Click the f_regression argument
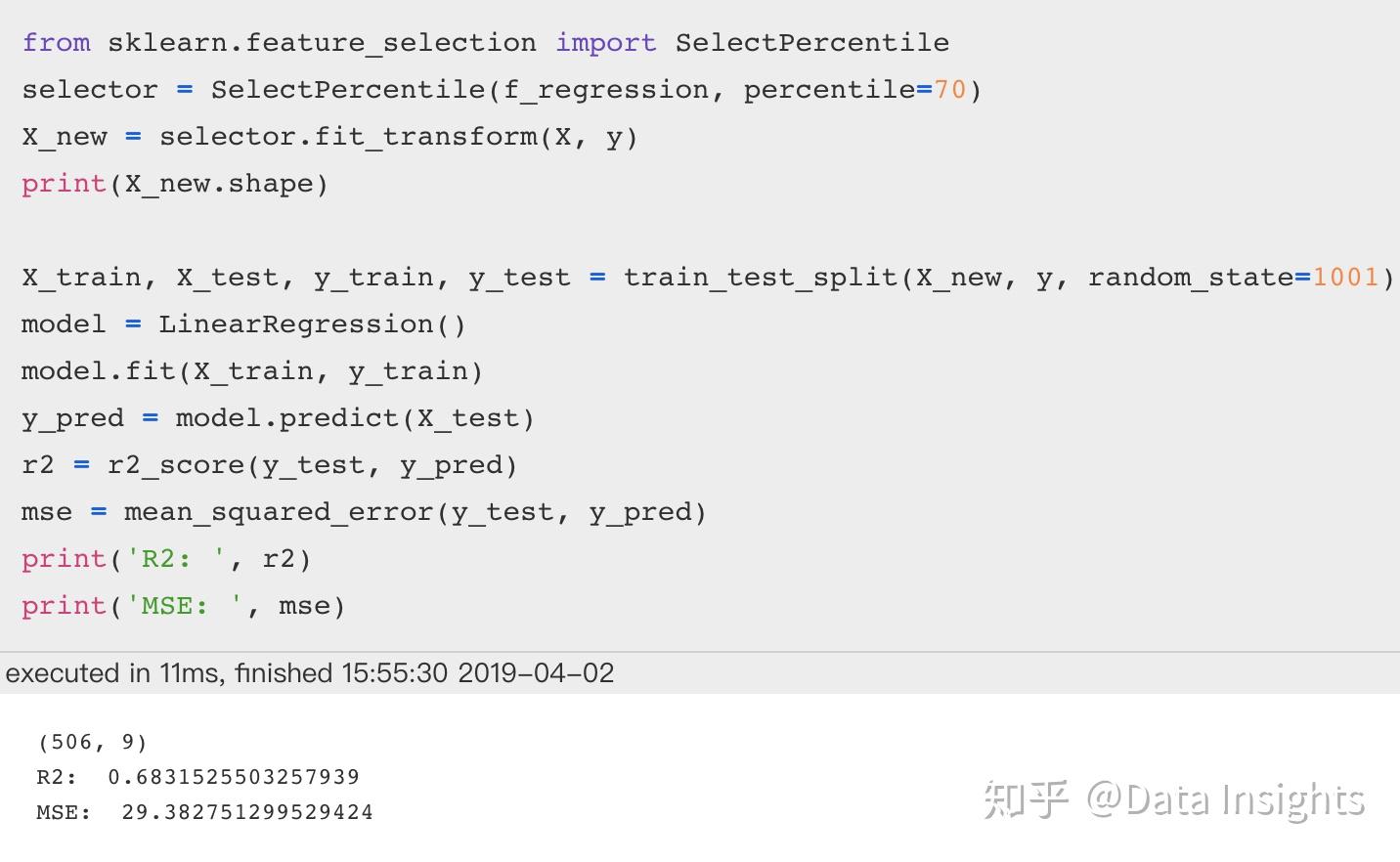 click(x=606, y=90)
